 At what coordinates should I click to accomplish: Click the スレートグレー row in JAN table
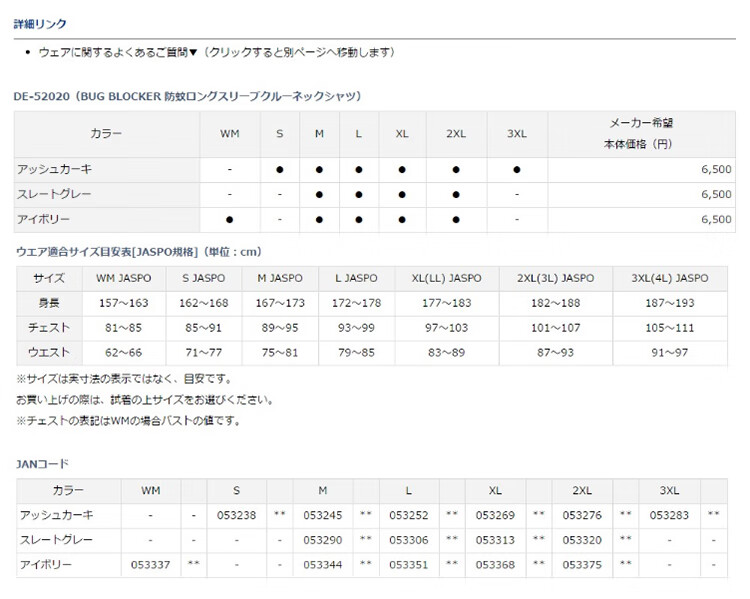point(372,540)
